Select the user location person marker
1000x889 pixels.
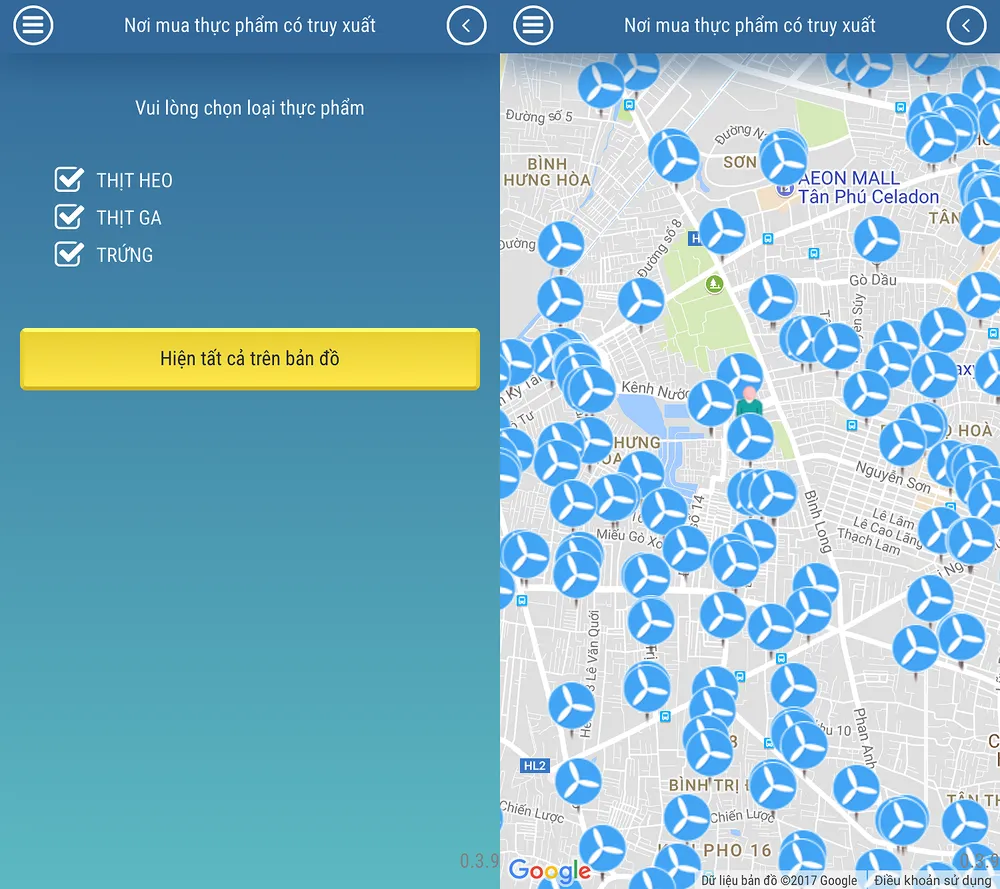point(749,400)
